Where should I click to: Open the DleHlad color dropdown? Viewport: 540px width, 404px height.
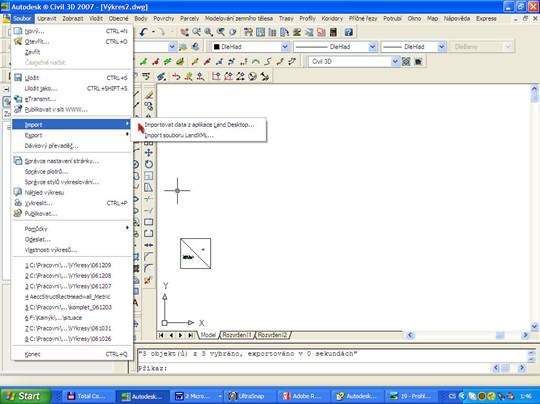[x=250, y=46]
